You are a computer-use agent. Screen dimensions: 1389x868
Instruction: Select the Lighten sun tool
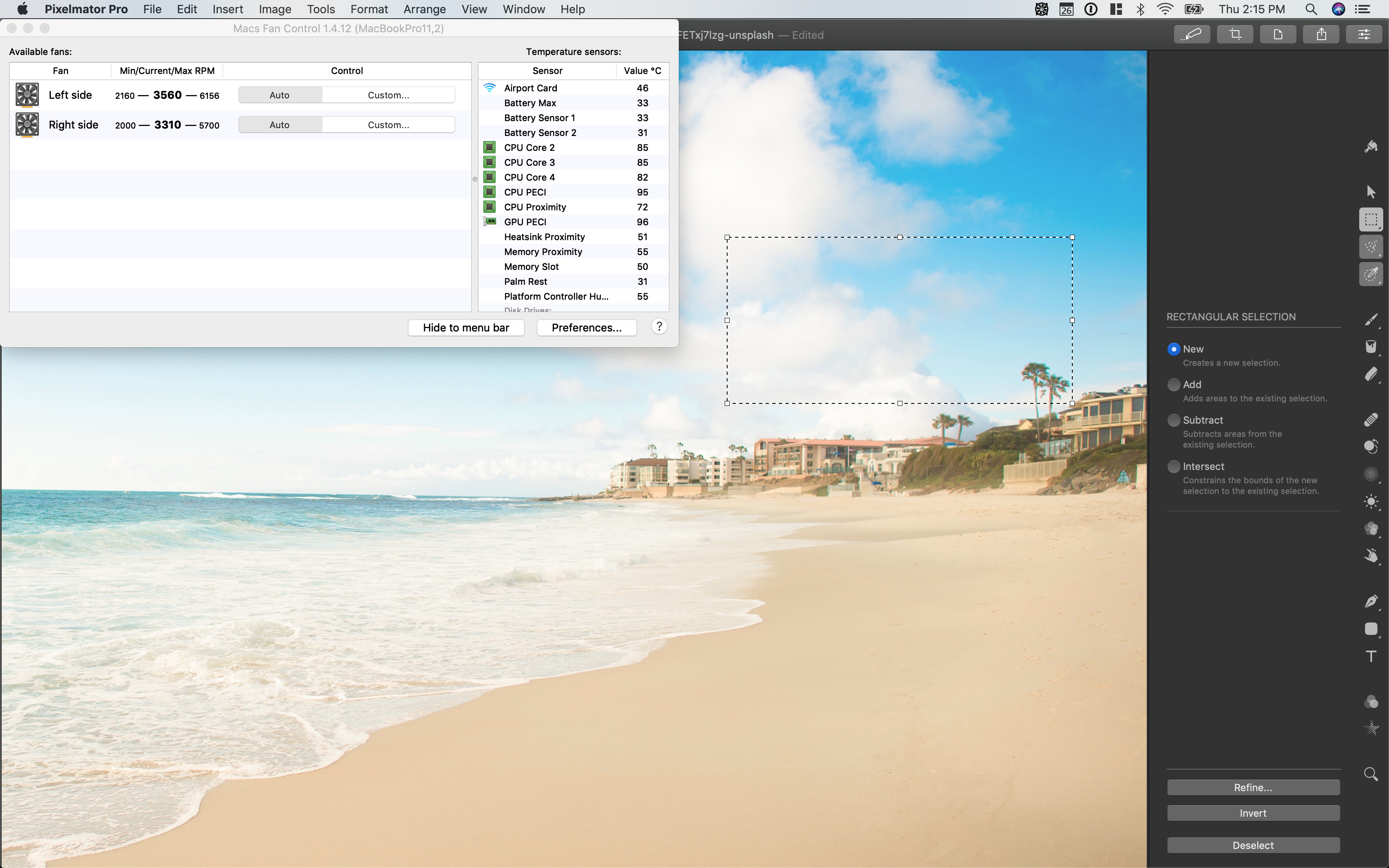pyautogui.click(x=1371, y=502)
